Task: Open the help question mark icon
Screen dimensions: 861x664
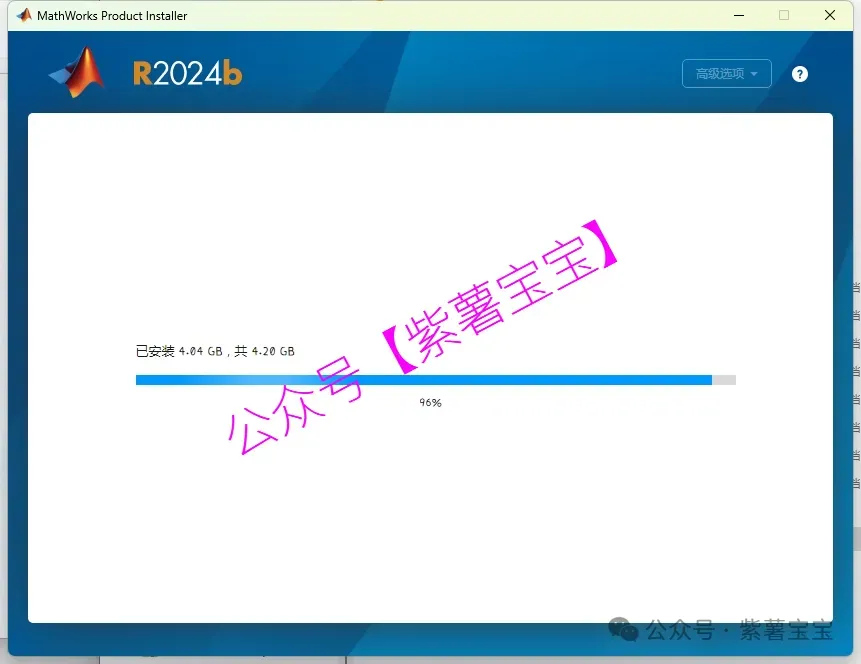Action: (x=800, y=74)
